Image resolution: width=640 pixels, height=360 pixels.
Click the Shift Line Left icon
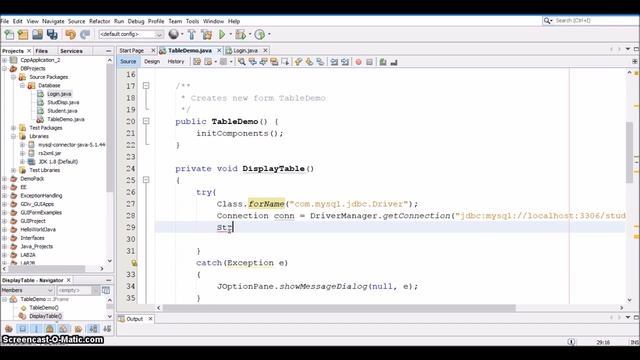click(x=334, y=62)
